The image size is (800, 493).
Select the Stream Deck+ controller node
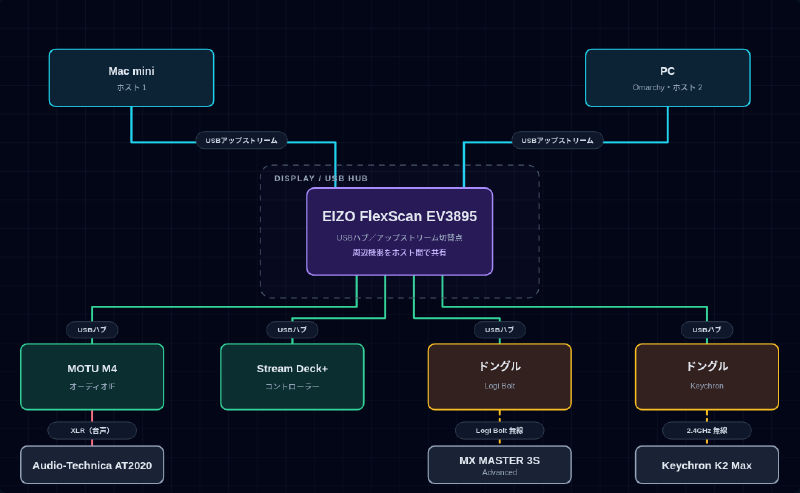click(x=292, y=377)
